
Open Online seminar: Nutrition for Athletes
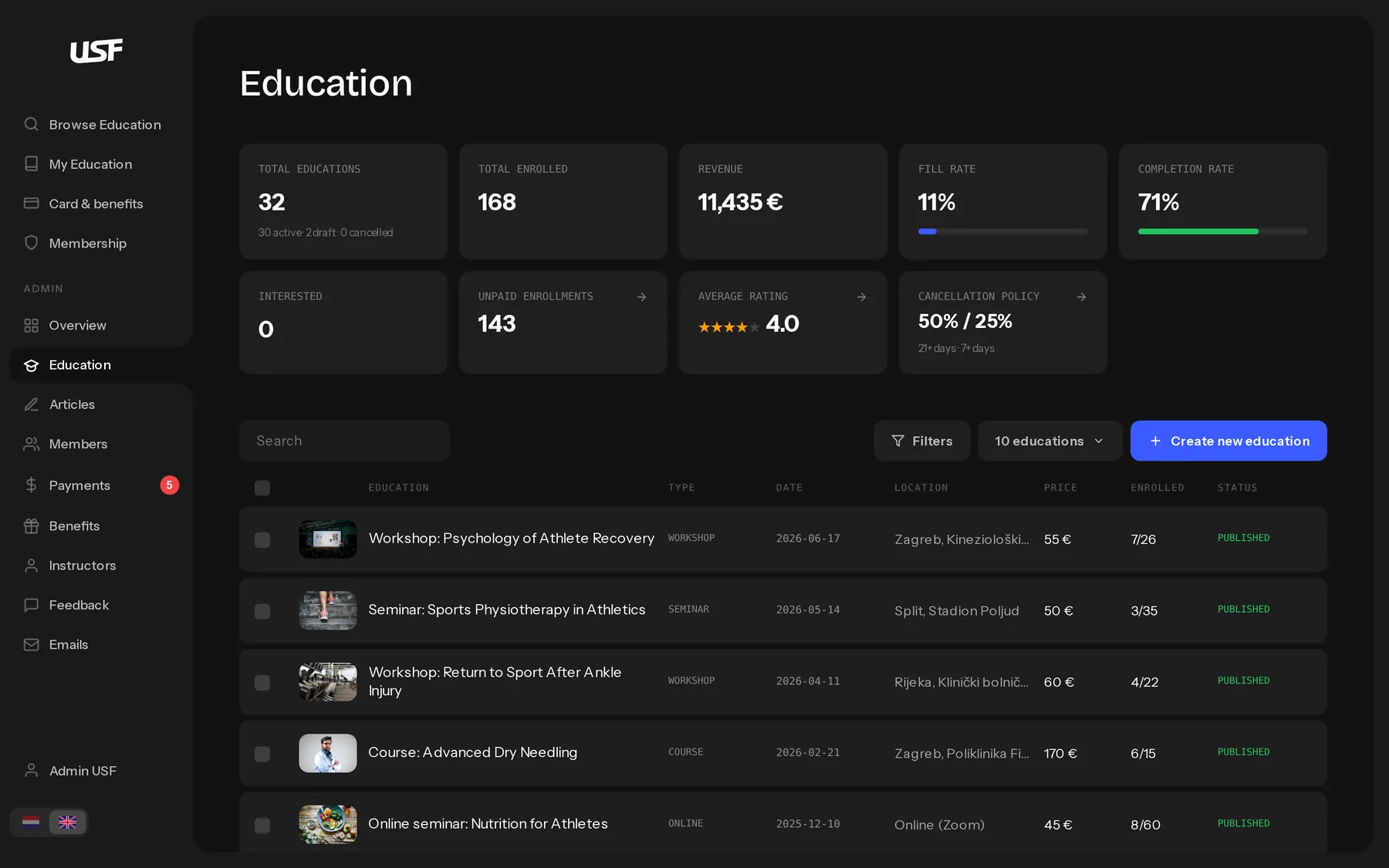coord(488,823)
